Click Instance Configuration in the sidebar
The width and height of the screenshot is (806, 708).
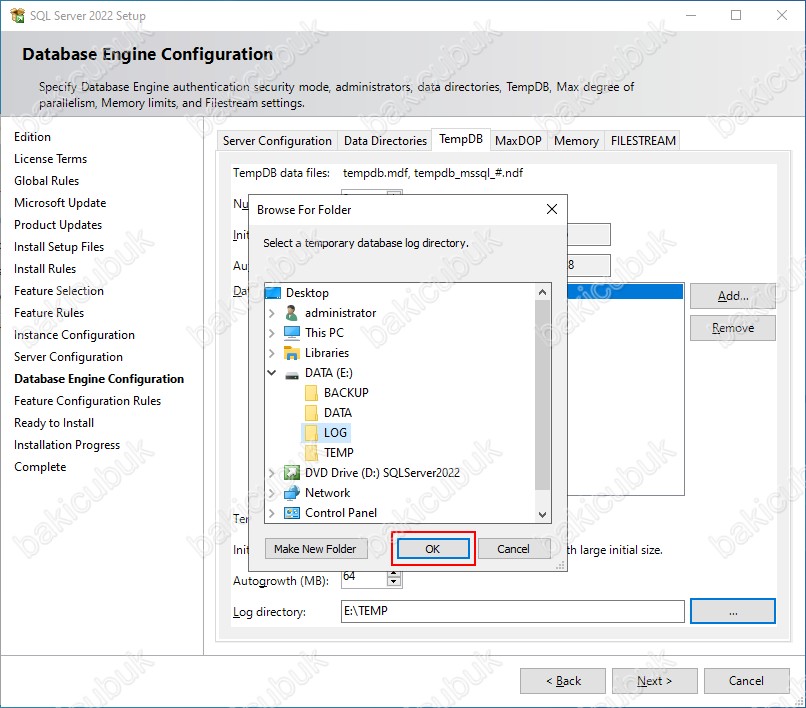74,335
